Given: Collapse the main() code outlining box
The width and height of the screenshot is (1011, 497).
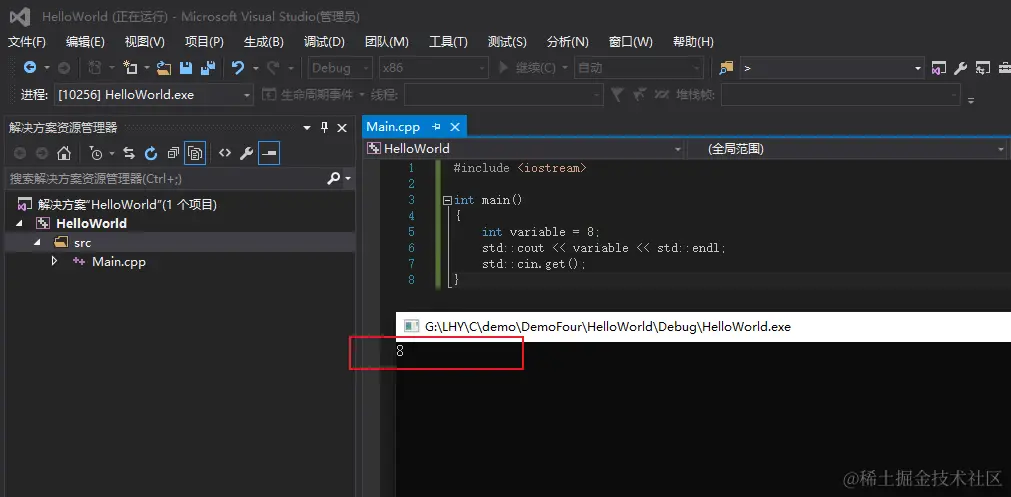Looking at the screenshot, I should (x=447, y=200).
